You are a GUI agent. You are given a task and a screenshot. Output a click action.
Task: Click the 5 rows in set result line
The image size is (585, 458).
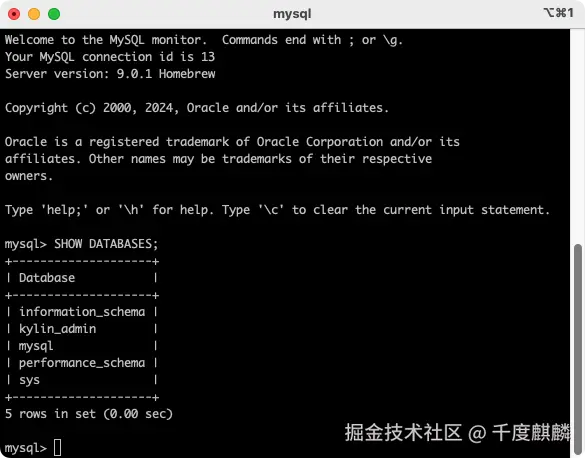click(x=89, y=414)
